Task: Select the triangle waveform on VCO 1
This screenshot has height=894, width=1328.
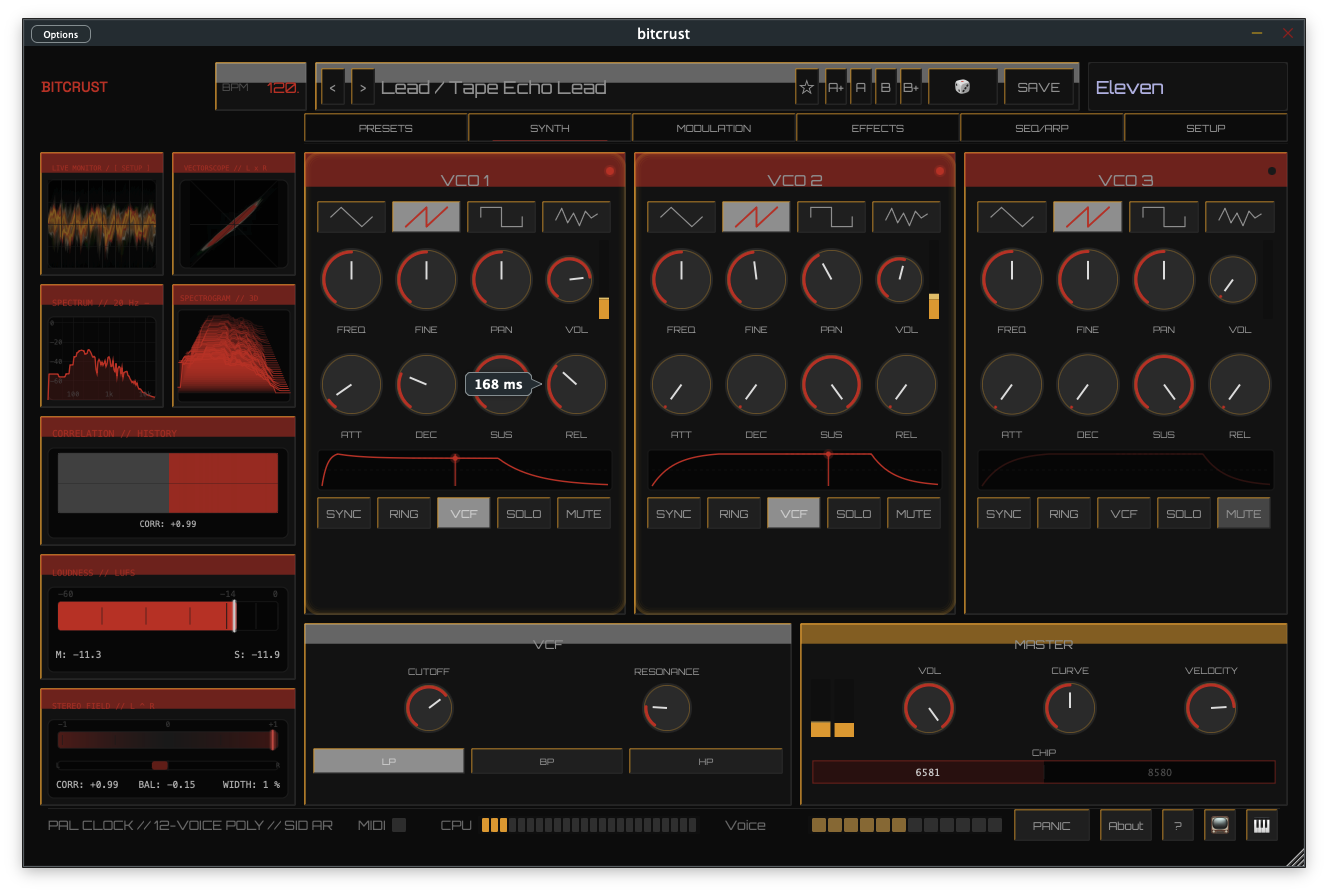Action: 351,216
